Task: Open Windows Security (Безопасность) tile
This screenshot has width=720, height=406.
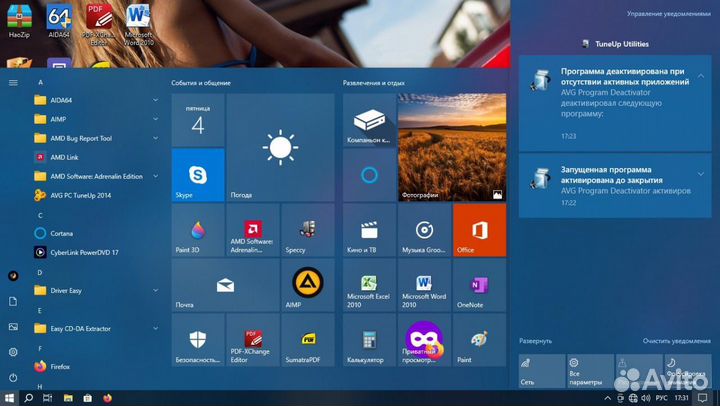Action: coord(198,340)
